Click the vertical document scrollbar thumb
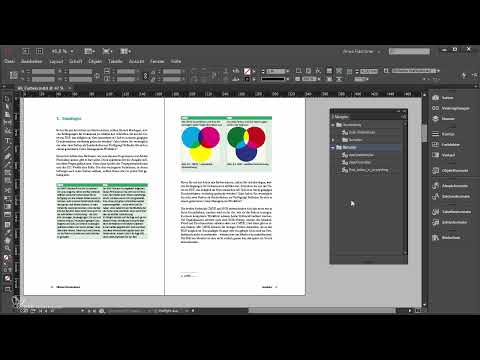 click(424, 133)
